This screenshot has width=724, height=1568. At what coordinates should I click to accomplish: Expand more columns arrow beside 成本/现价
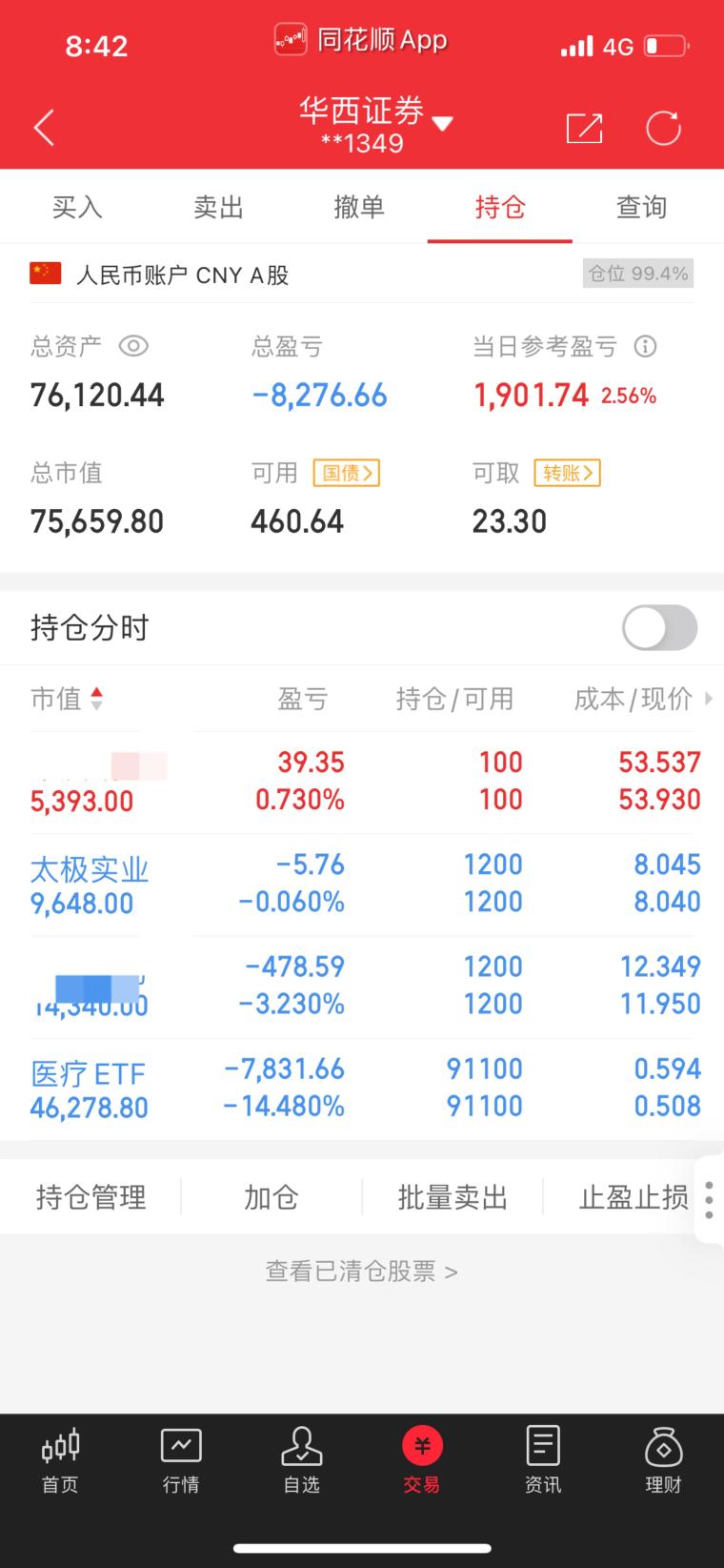click(708, 699)
